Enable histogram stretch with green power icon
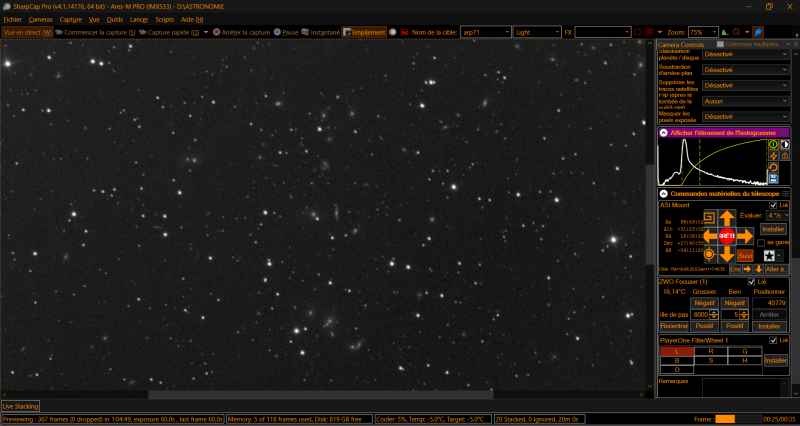The height and width of the screenshot is (426, 800). [773, 145]
